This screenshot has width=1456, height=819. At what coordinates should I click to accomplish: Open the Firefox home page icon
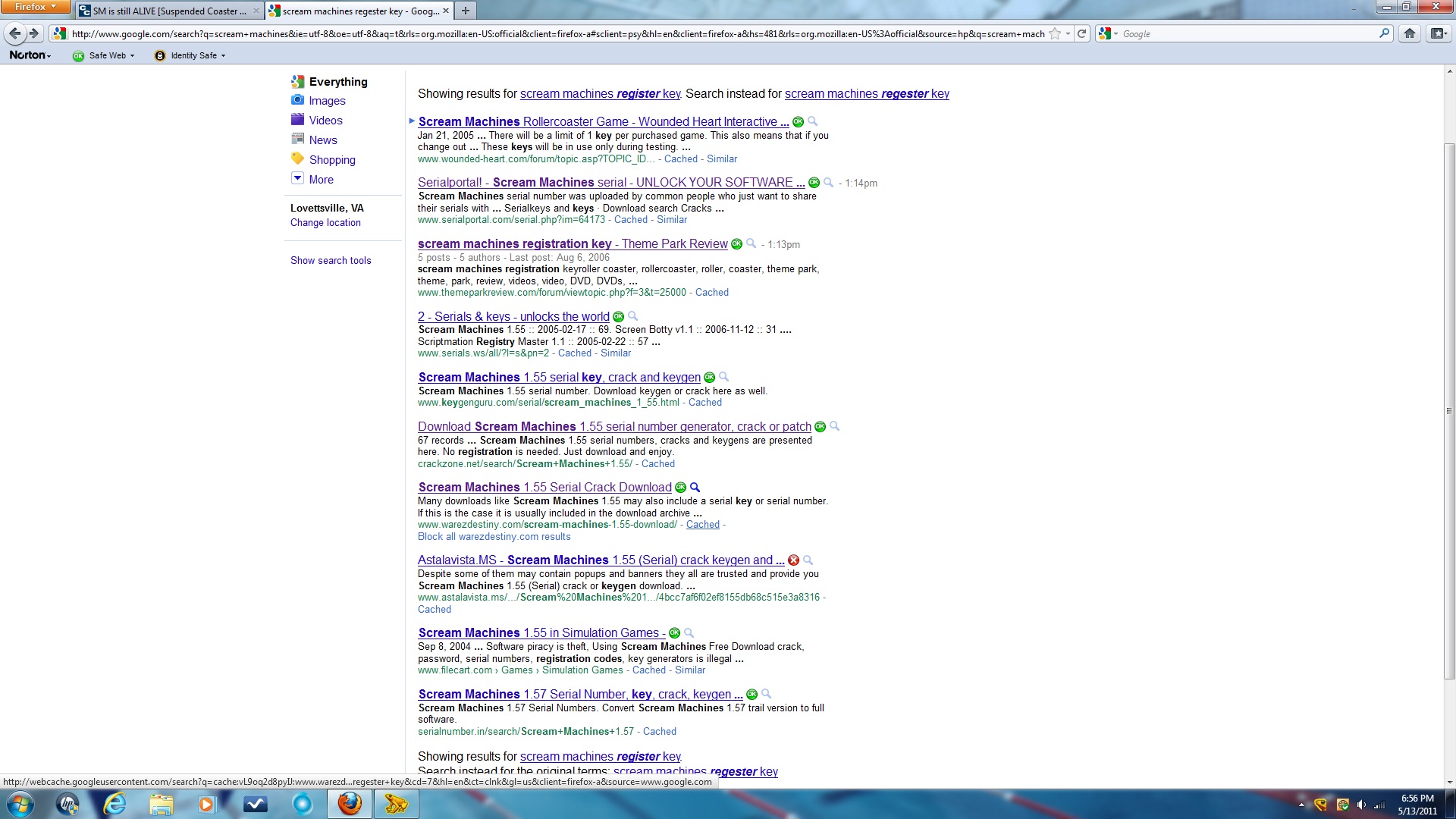click(1410, 33)
